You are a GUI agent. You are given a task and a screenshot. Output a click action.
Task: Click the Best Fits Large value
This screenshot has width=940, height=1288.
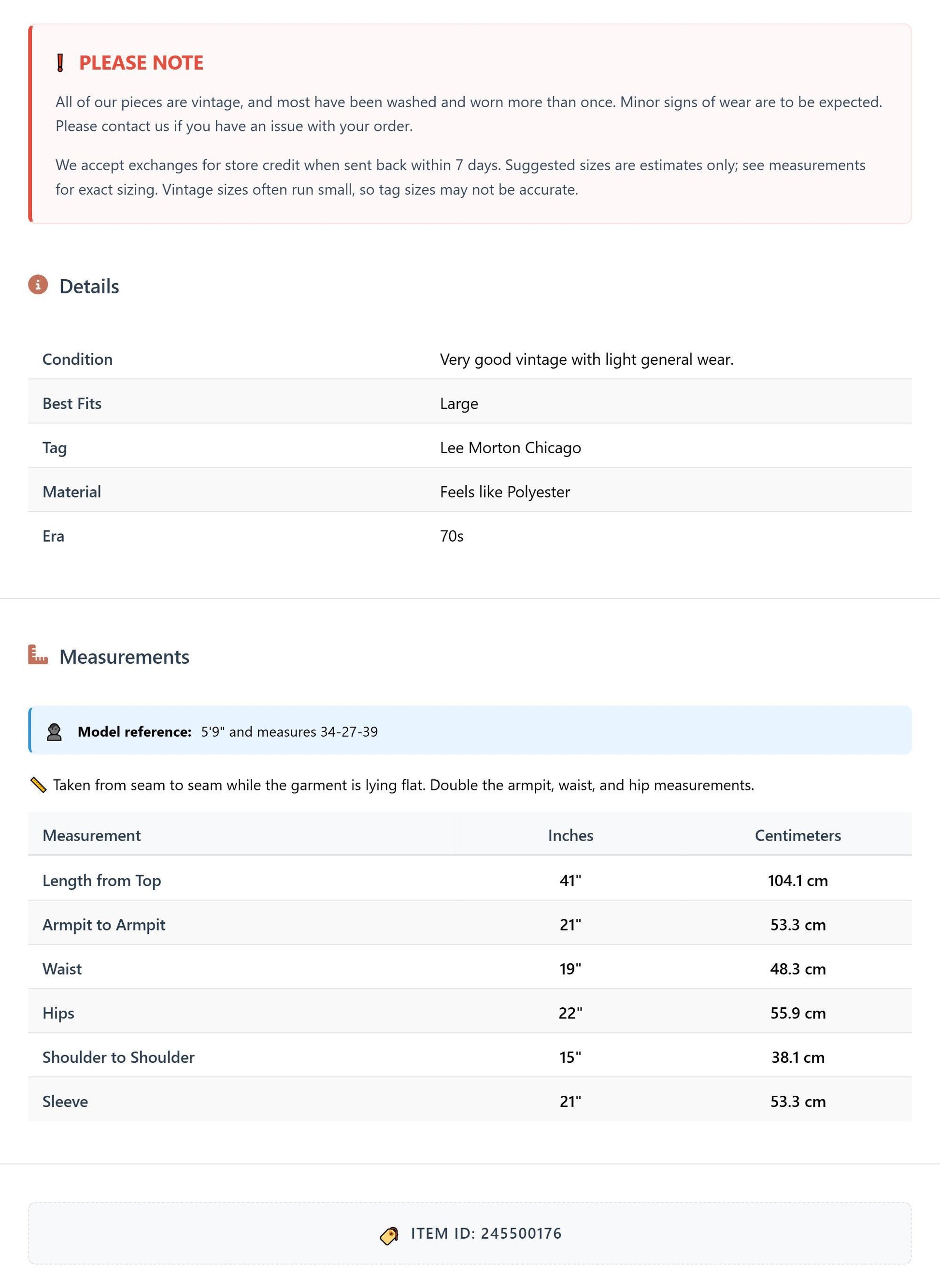pos(459,403)
